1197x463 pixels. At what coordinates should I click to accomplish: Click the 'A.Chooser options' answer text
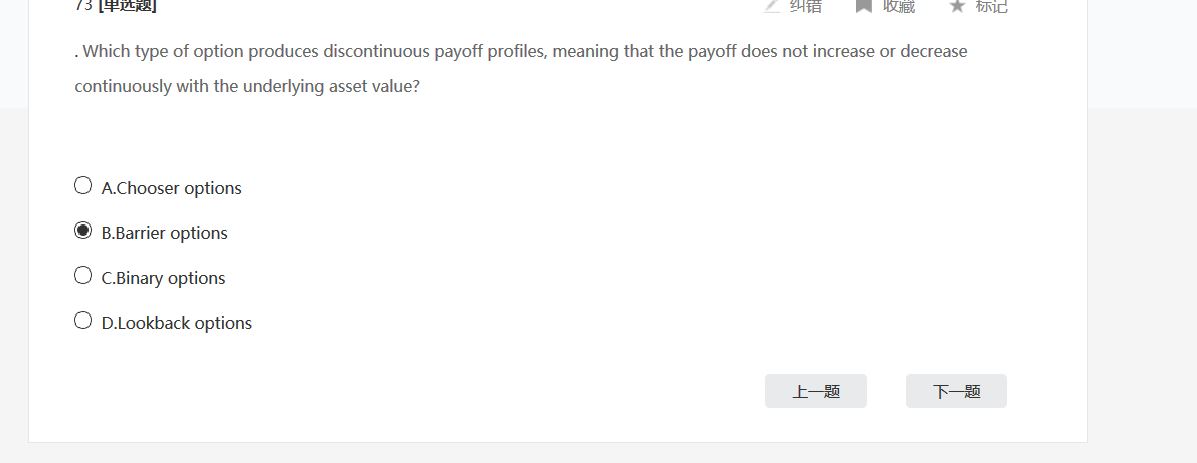click(172, 188)
